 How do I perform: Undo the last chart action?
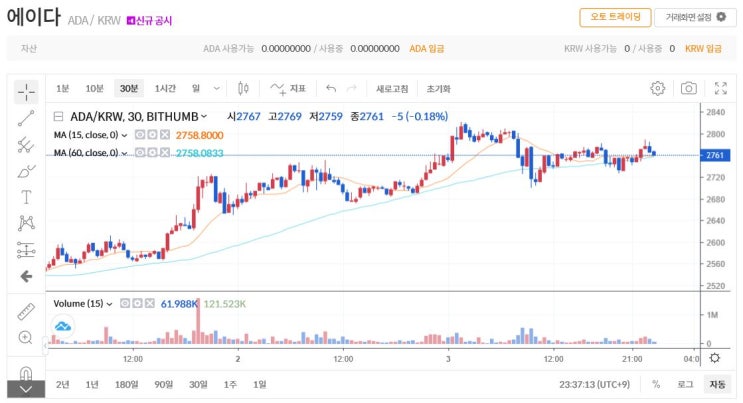[x=331, y=89]
